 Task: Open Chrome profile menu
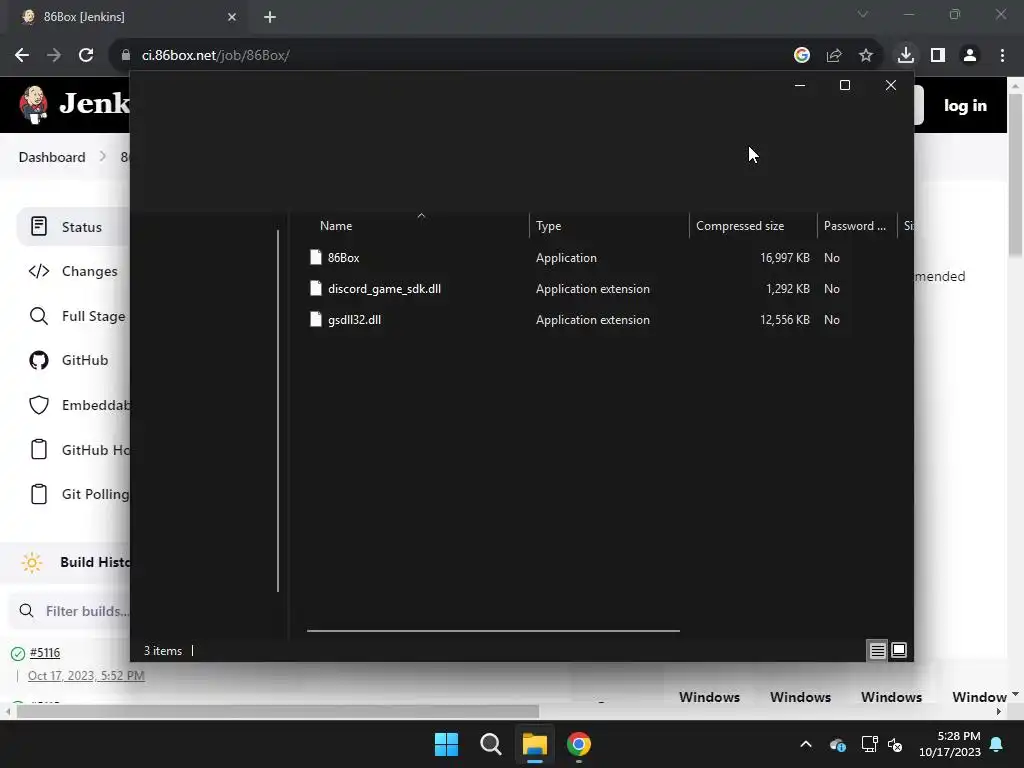click(970, 56)
